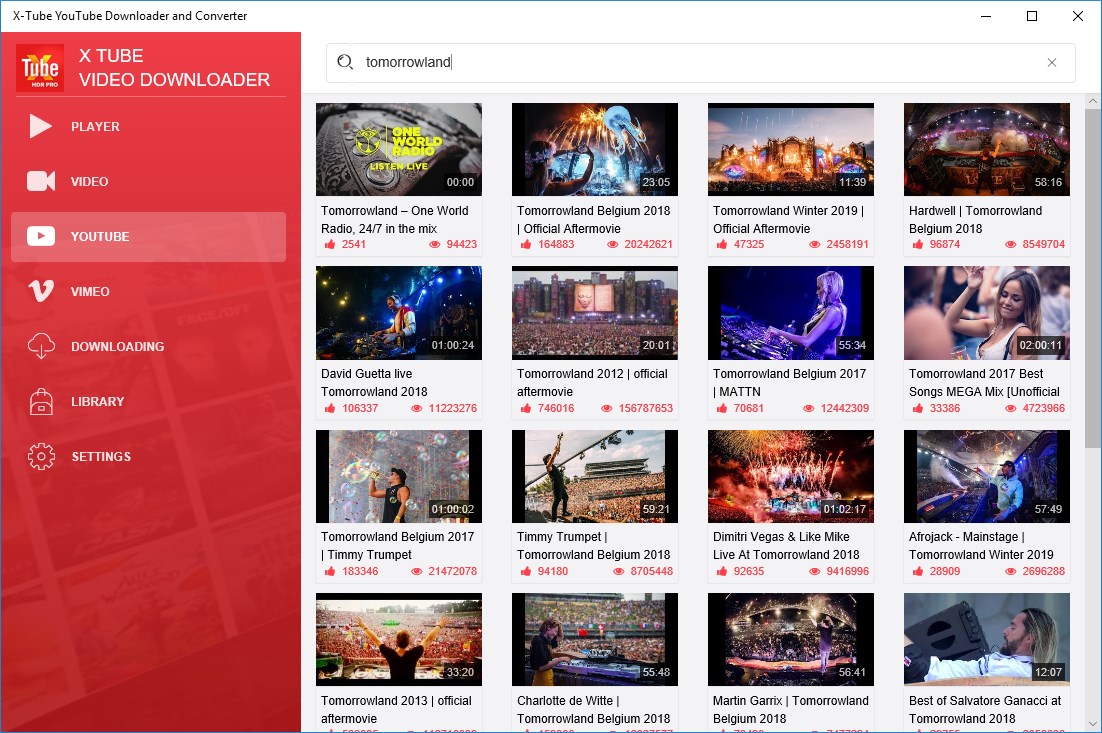Click like count 164883
The image size is (1102, 733).
tap(556, 245)
